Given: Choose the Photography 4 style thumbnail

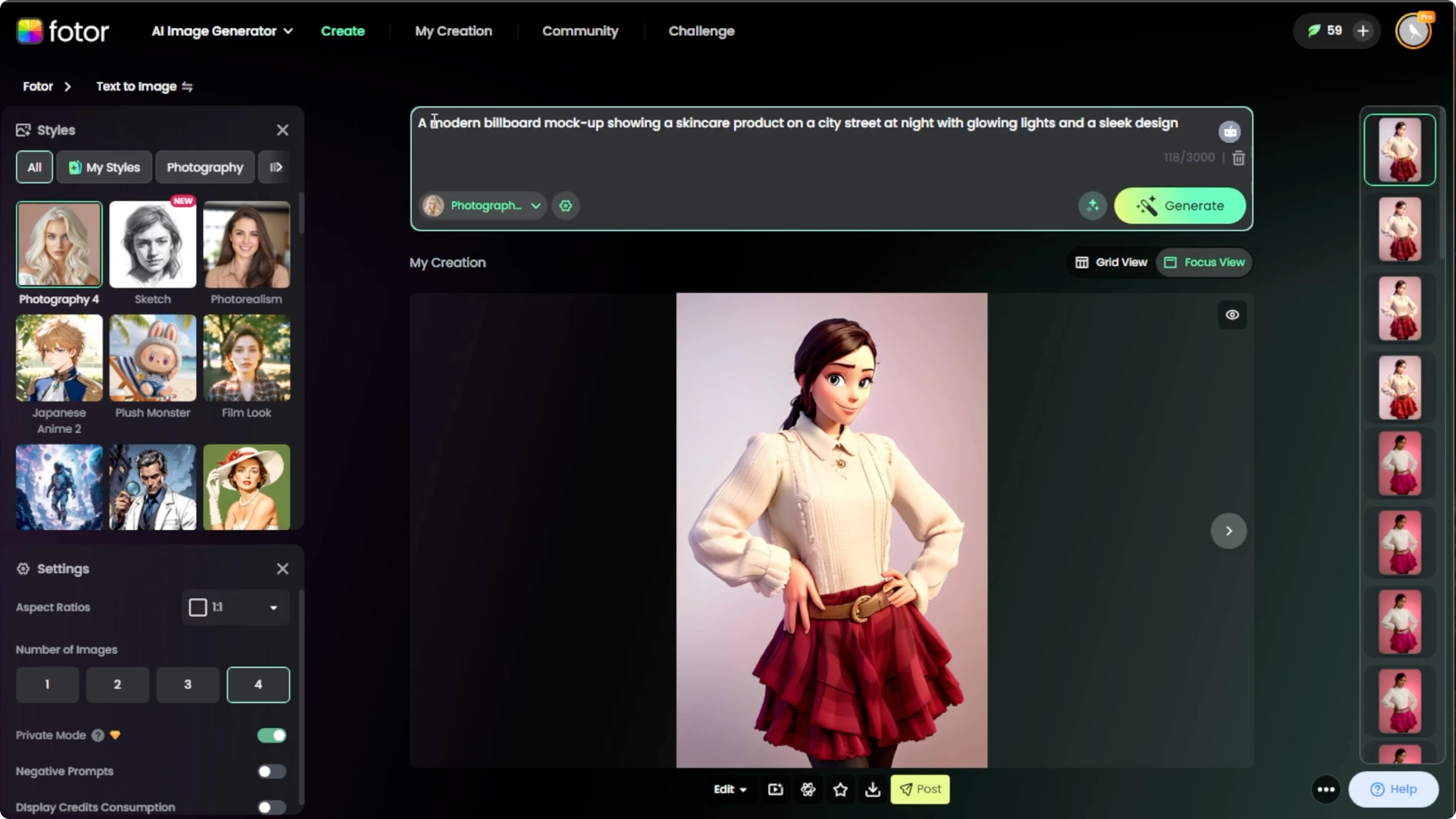Looking at the screenshot, I should click(59, 245).
